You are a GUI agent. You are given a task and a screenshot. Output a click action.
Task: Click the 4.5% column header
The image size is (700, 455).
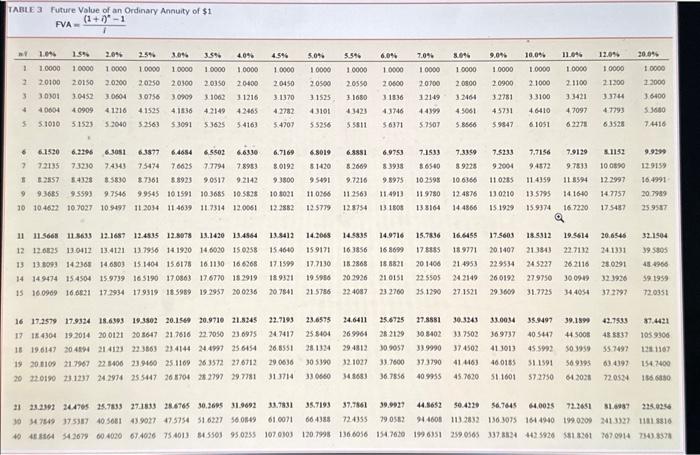coord(280,56)
